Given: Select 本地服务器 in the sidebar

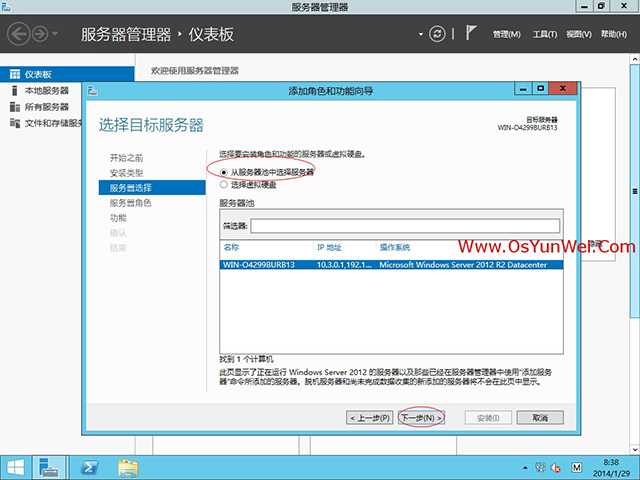Looking at the screenshot, I should [x=47, y=91].
